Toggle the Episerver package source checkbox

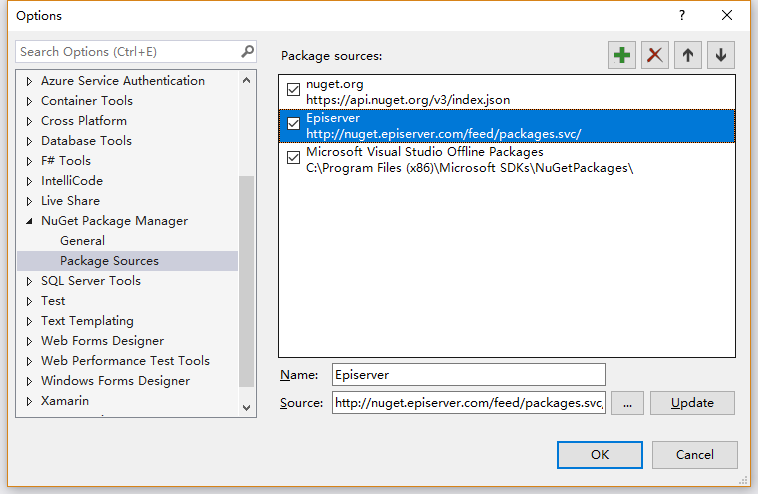coord(293,124)
